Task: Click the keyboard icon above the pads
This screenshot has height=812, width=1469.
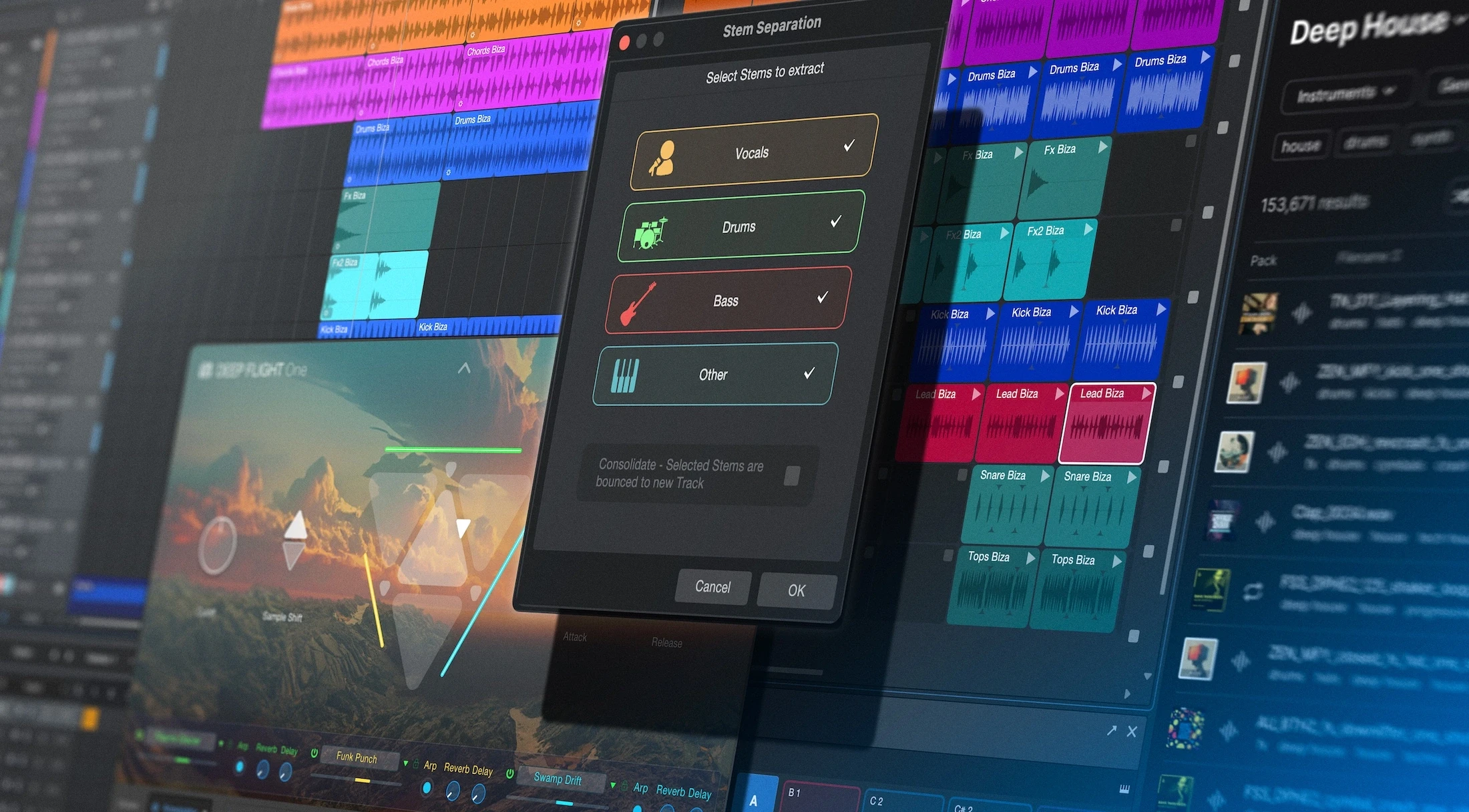Action: coord(1124,789)
